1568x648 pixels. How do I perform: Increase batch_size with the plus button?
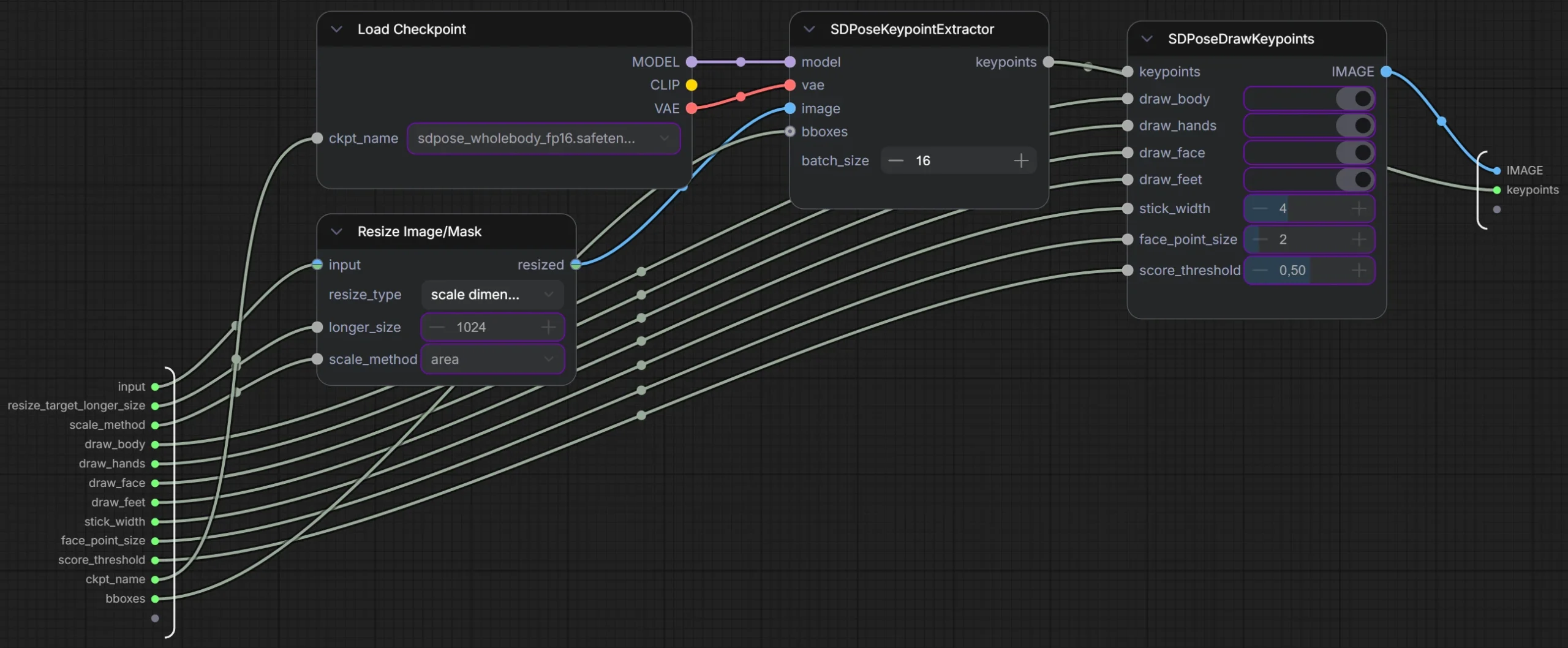click(1020, 161)
